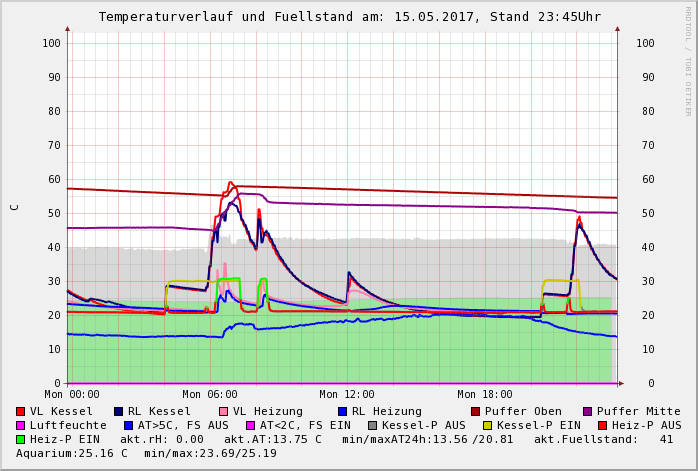Click the purple Puffer Mitte swatch
The height and width of the screenshot is (471, 698).
tap(587, 411)
